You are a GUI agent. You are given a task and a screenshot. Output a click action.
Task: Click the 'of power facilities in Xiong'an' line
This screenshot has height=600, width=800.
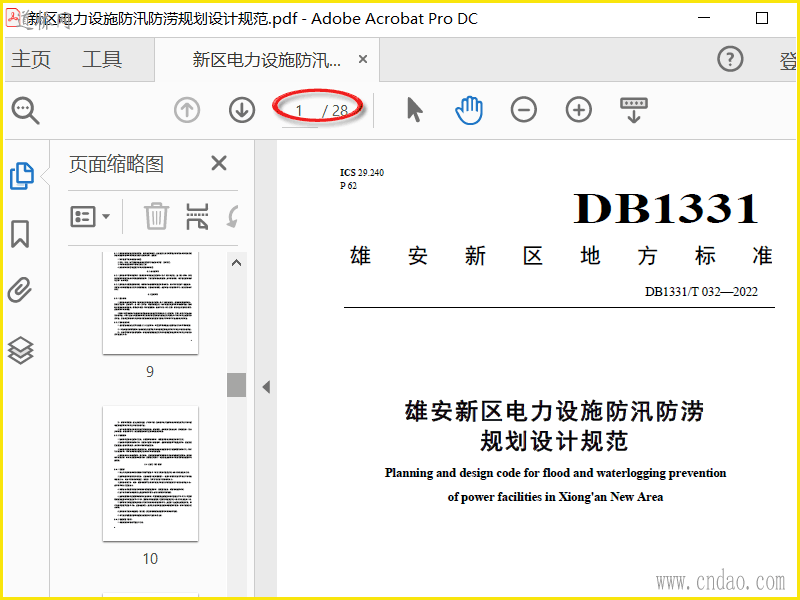tap(555, 497)
